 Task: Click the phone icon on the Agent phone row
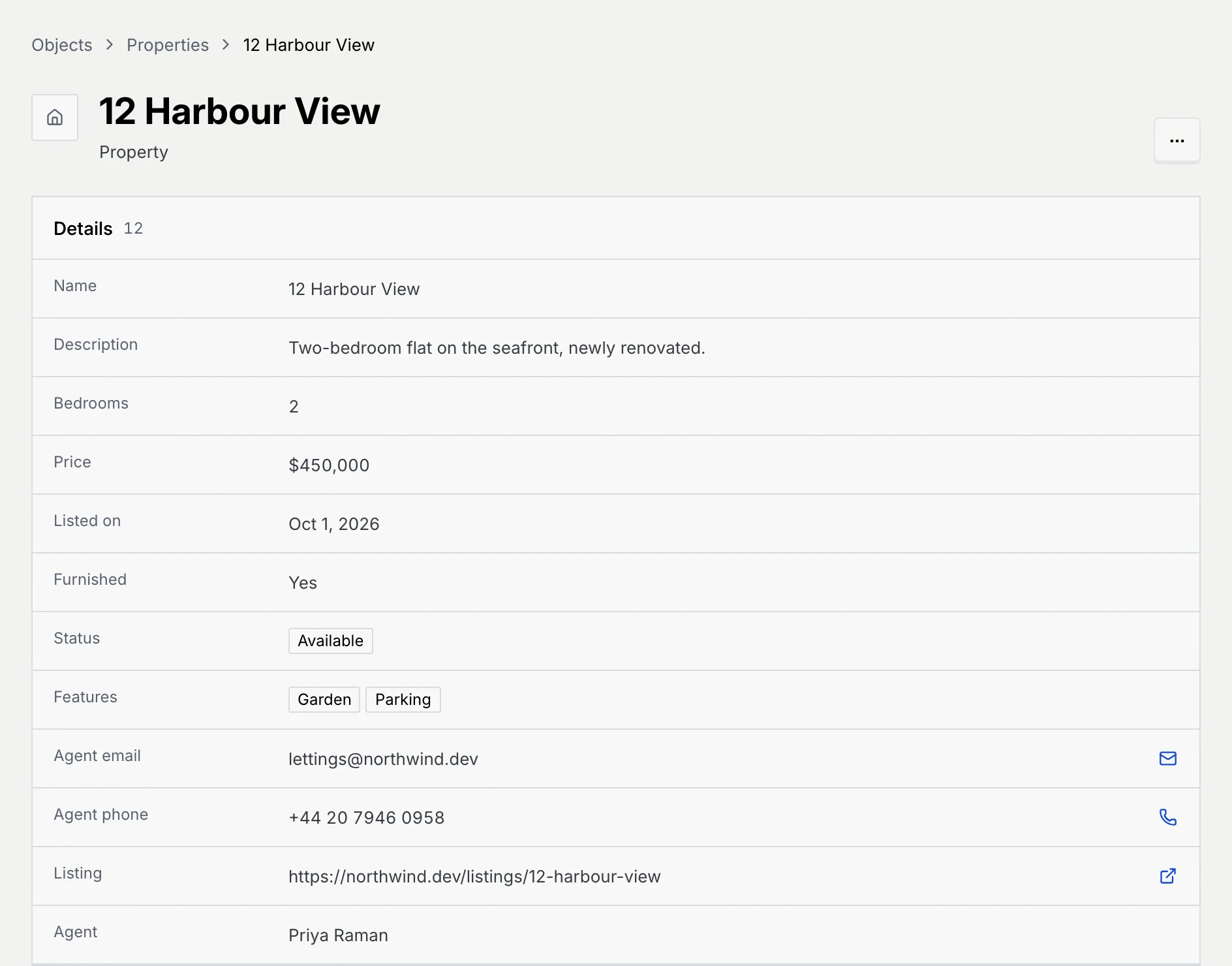pos(1167,817)
